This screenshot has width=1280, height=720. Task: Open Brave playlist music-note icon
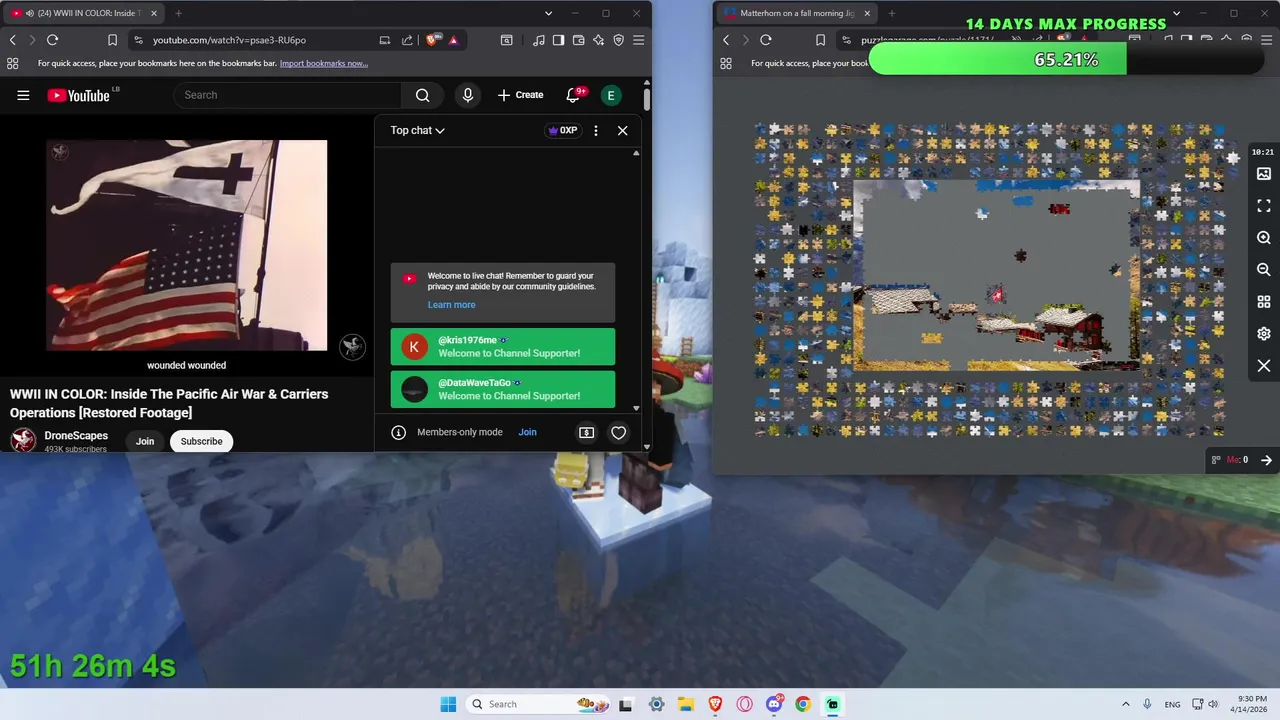[x=539, y=40]
